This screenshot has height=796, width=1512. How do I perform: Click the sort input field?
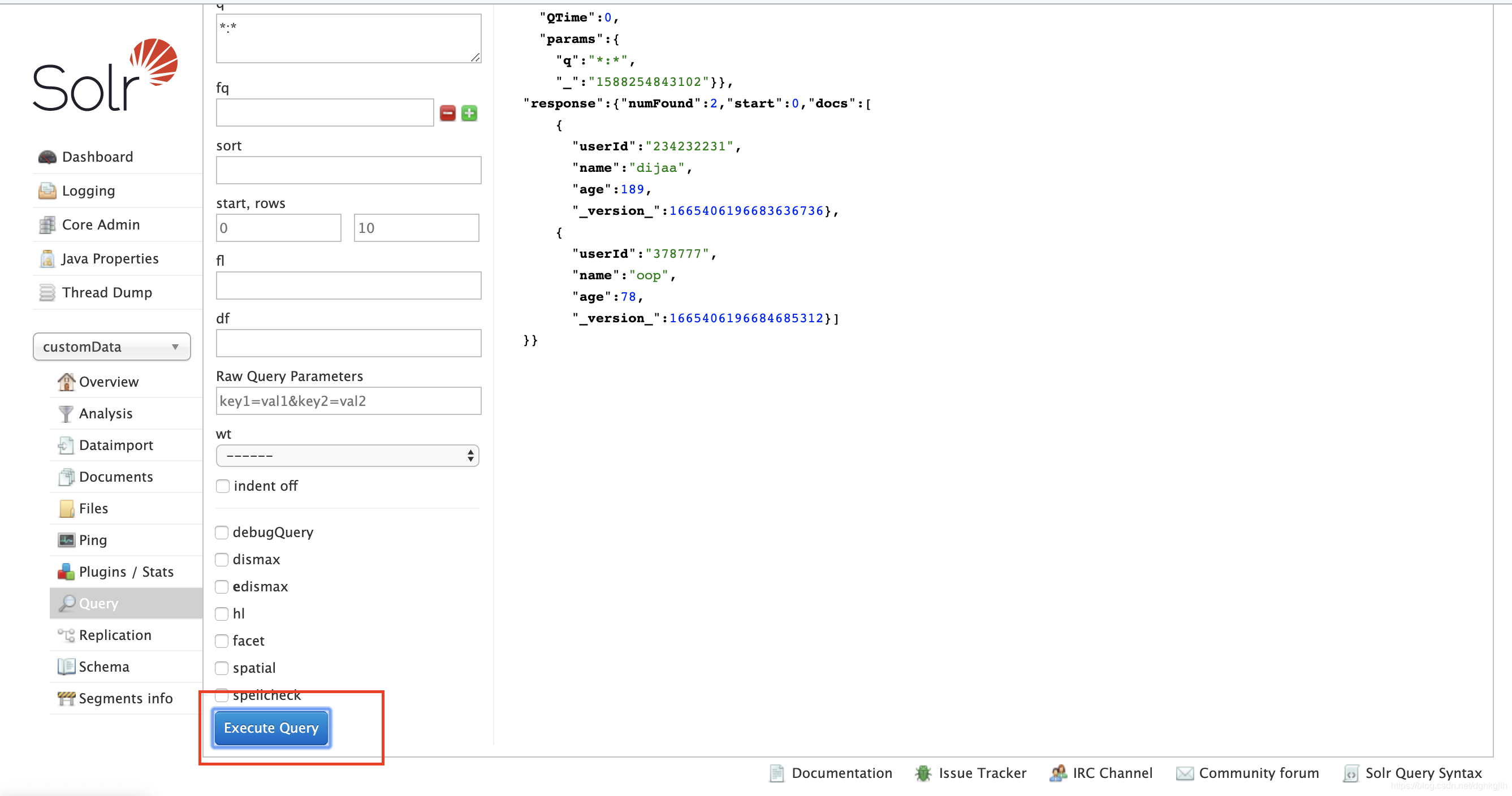pyautogui.click(x=349, y=170)
